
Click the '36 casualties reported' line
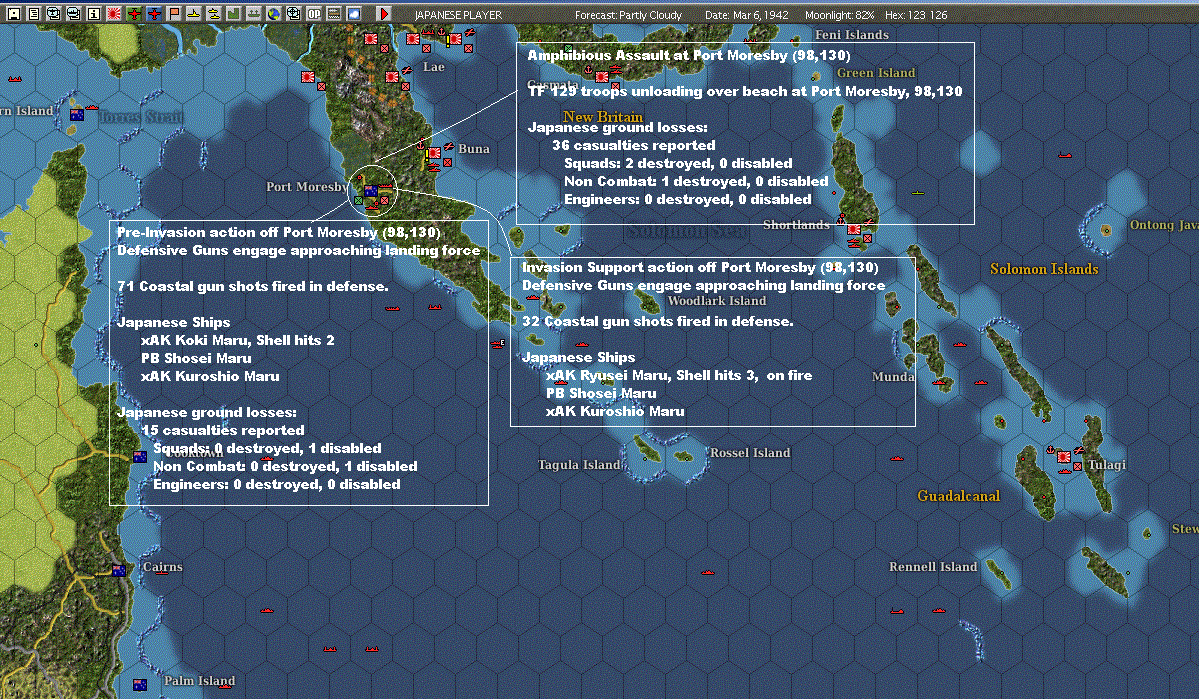click(634, 145)
